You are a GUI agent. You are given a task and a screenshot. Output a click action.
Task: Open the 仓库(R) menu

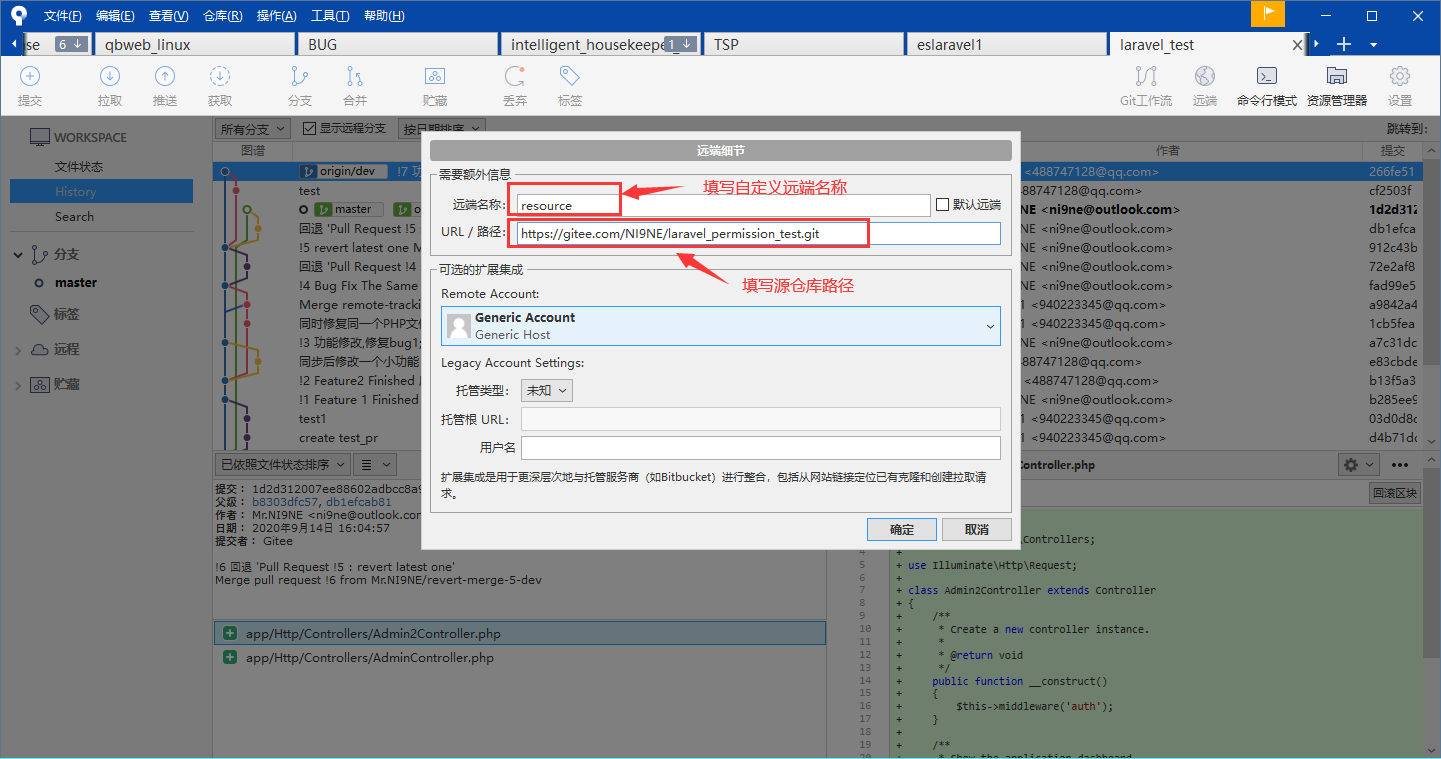click(222, 16)
